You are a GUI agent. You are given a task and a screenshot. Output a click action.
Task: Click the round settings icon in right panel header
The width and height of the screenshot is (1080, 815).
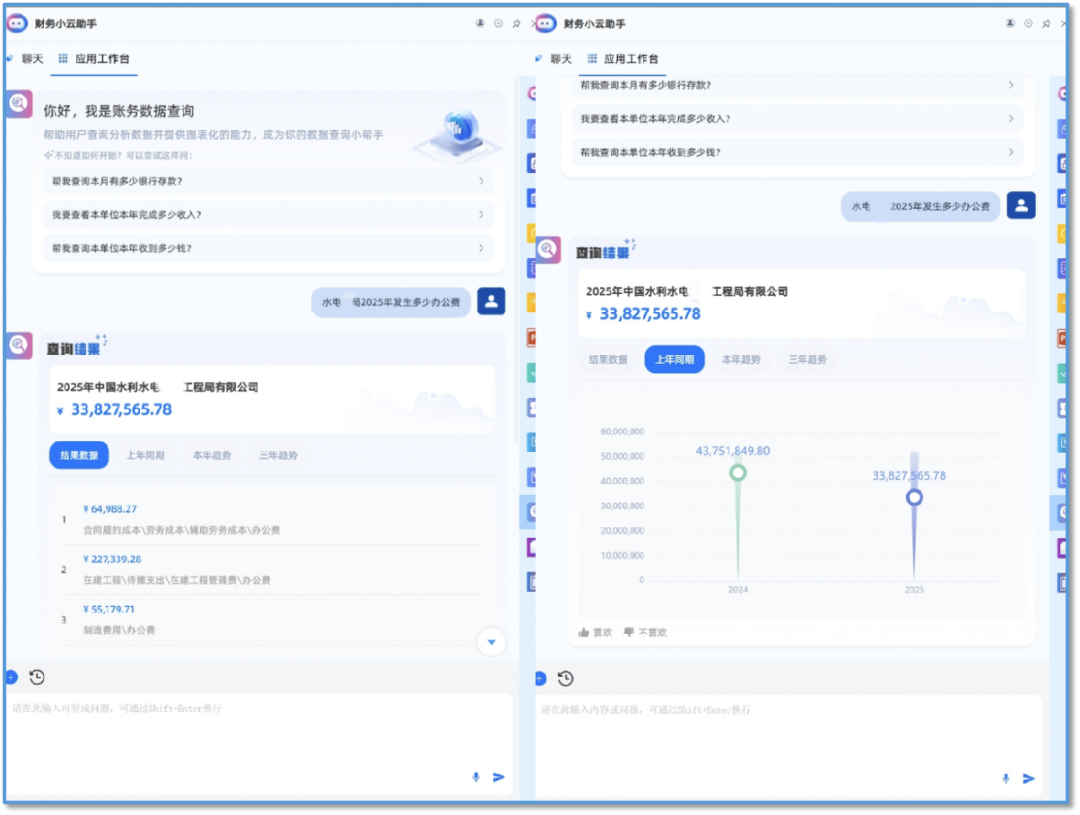1028,23
